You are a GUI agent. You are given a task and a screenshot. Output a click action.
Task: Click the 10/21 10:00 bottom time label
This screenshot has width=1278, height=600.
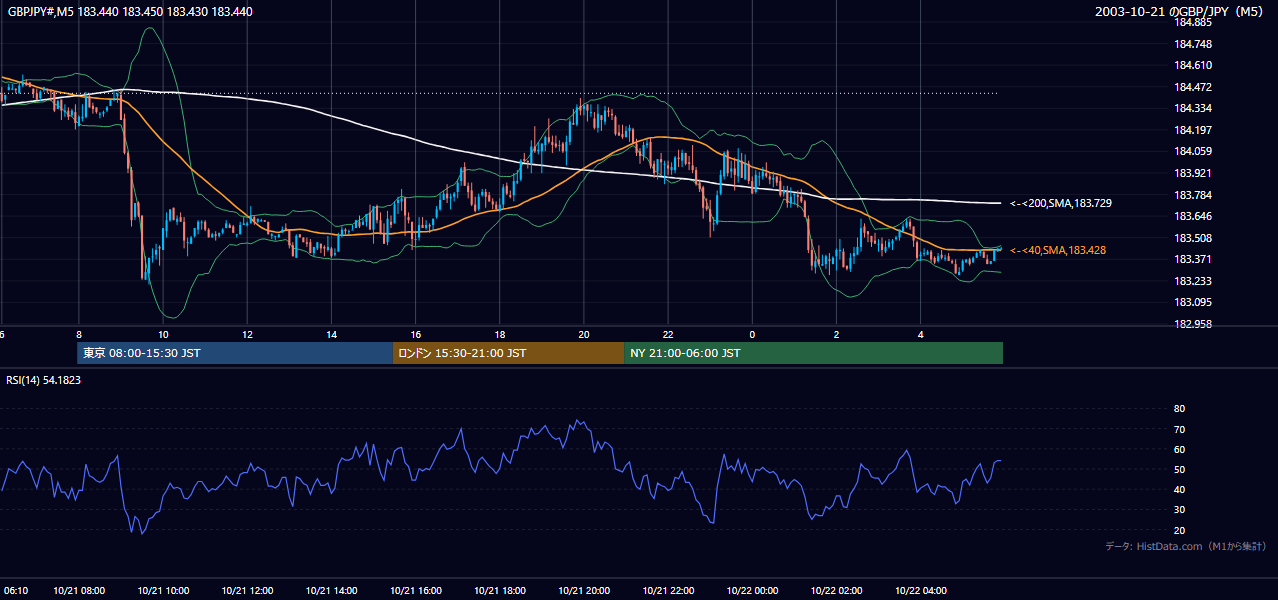point(163,591)
